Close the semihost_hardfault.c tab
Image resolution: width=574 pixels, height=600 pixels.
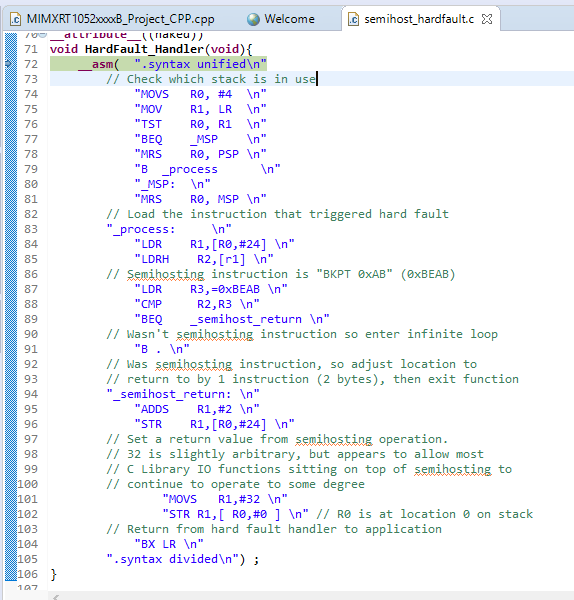(x=487, y=19)
